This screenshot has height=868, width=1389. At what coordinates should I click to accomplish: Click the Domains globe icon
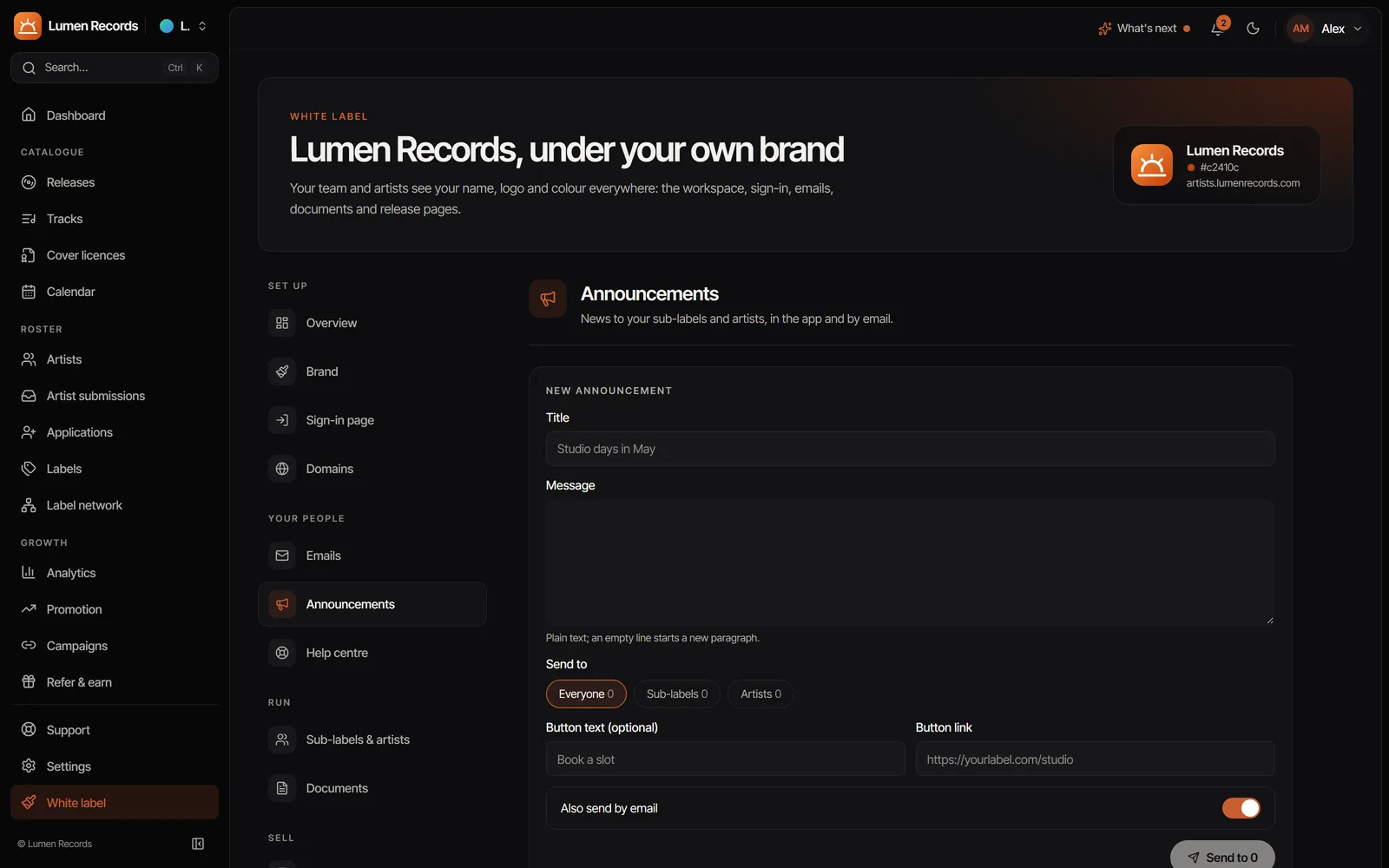pos(282,469)
